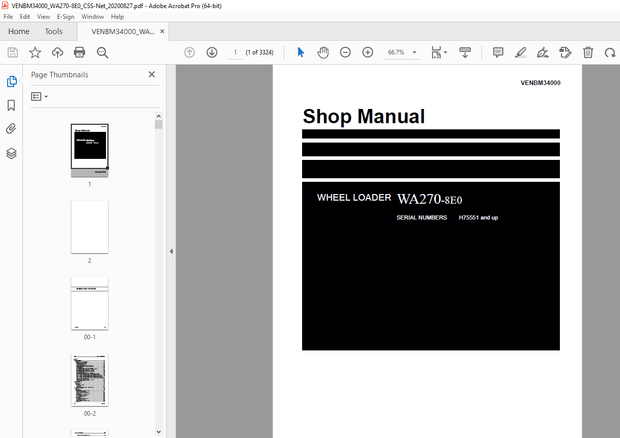
Task: Go to next page arrow
Action: (212, 52)
